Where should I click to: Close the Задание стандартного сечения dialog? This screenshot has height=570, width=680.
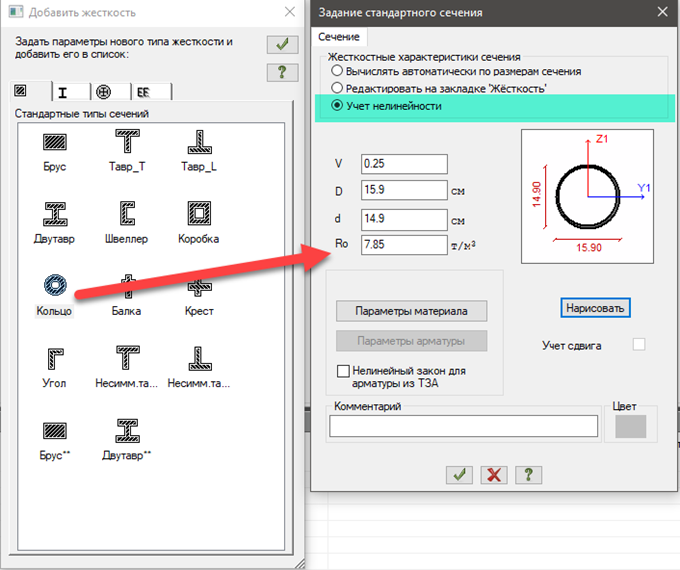[x=662, y=12]
